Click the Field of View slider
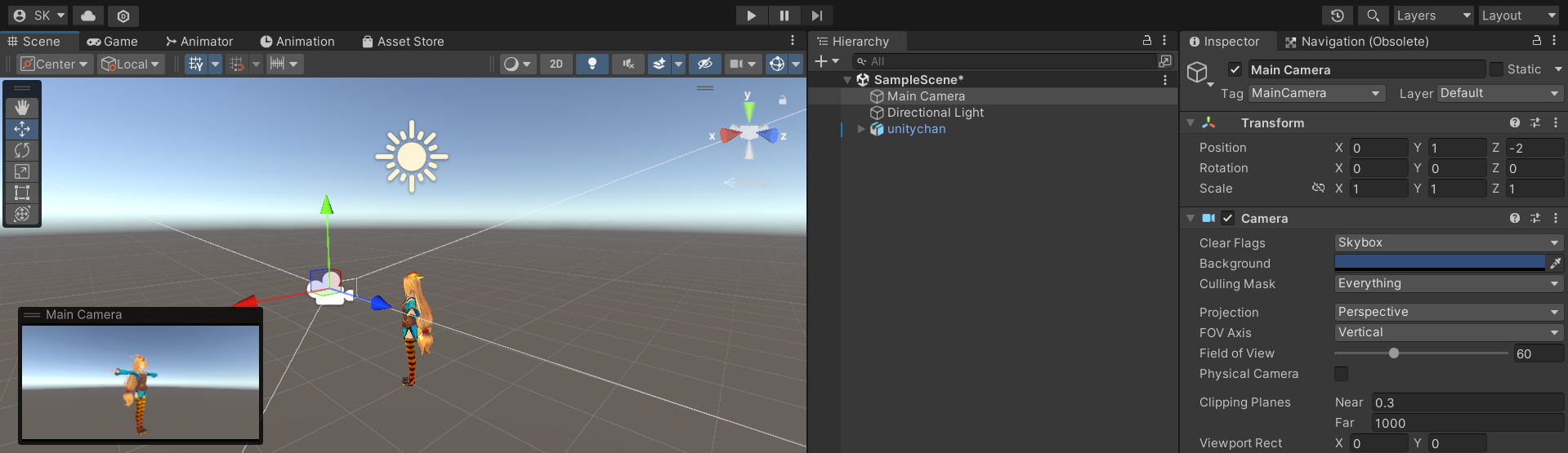This screenshot has height=453, width=1568. click(1421, 353)
